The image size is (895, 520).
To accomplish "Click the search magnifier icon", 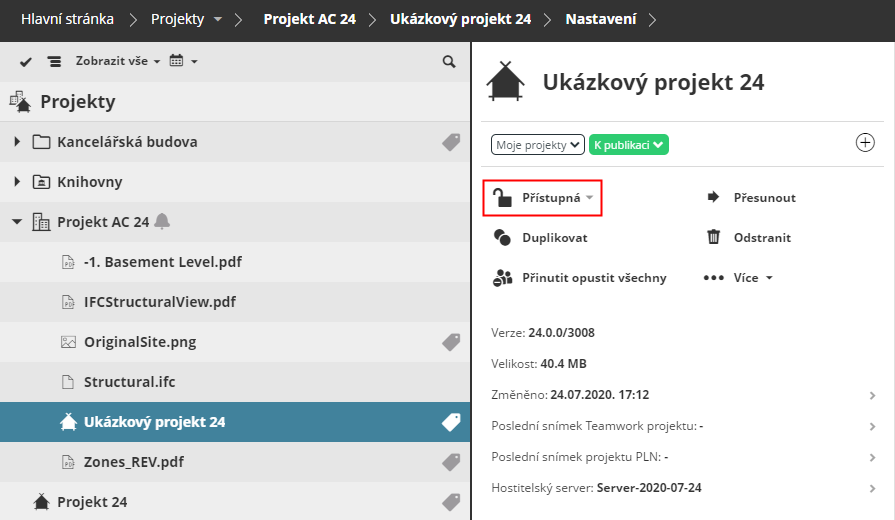I will pos(449,62).
